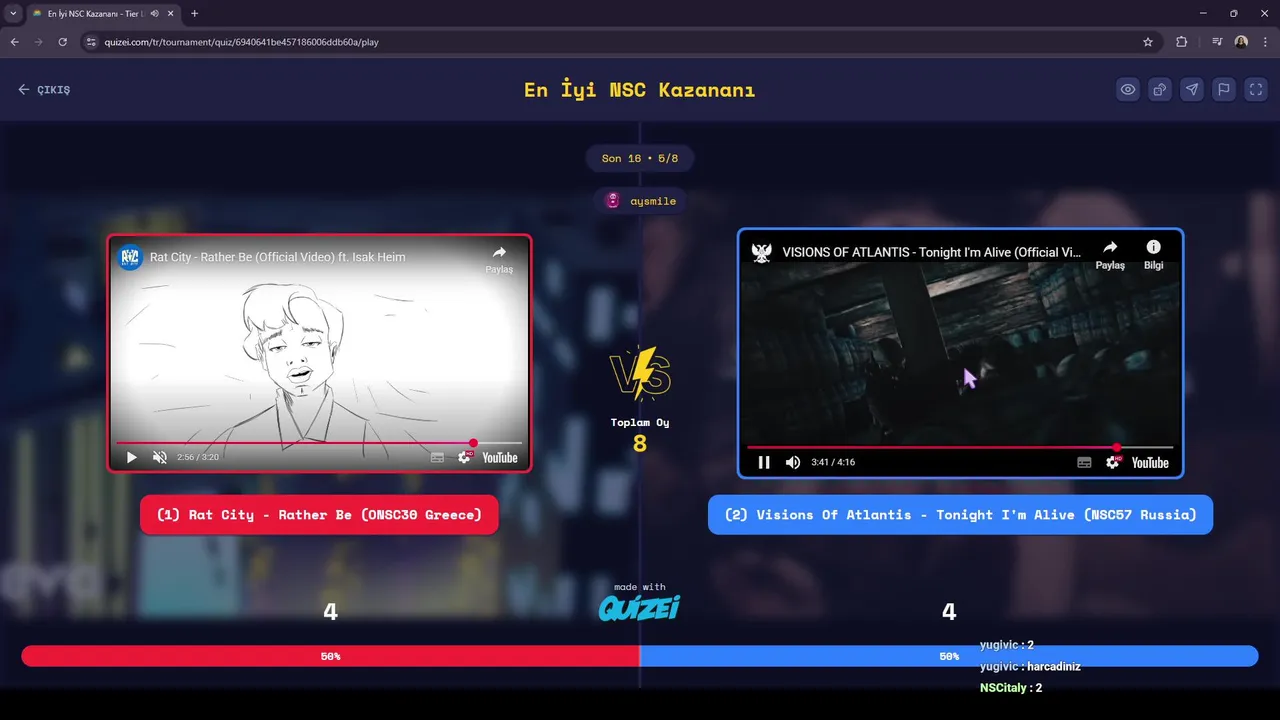The image size is (1280, 720).
Task: Open settings gear on Rat City video
Action: point(465,457)
